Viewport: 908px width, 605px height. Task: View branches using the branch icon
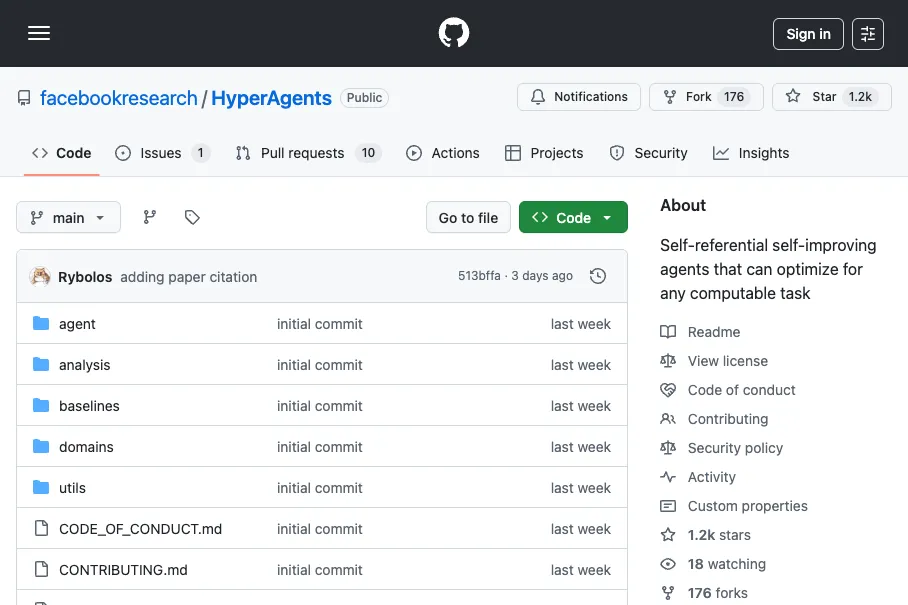(x=150, y=217)
